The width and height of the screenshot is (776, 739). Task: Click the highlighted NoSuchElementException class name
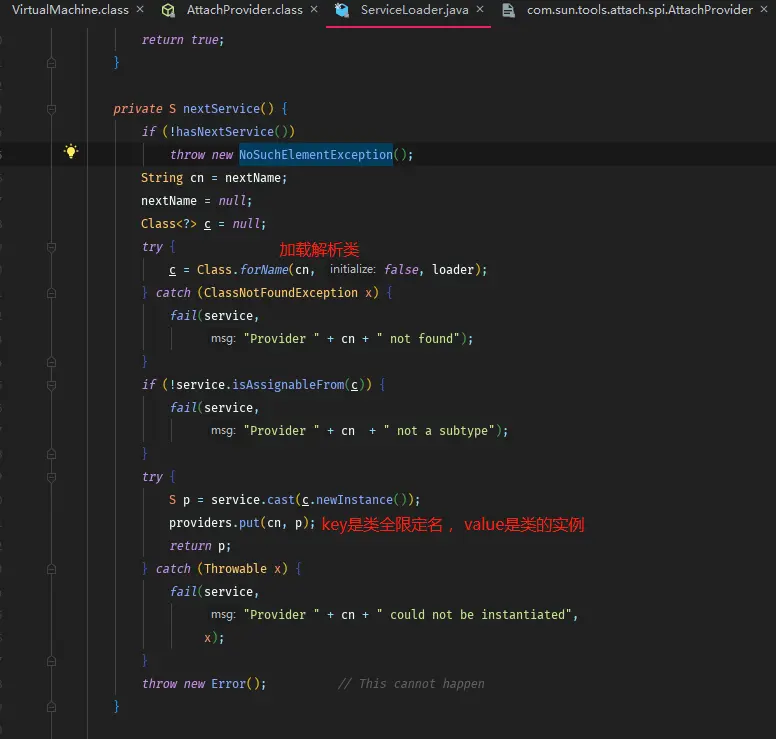pyautogui.click(x=316, y=154)
